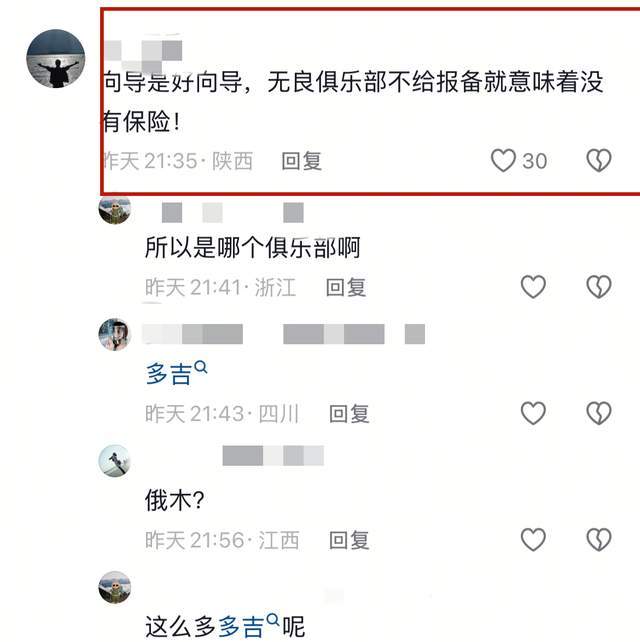Like the Zhejiang reply about 俱乐部
The width and height of the screenshot is (640, 642).
(533, 287)
